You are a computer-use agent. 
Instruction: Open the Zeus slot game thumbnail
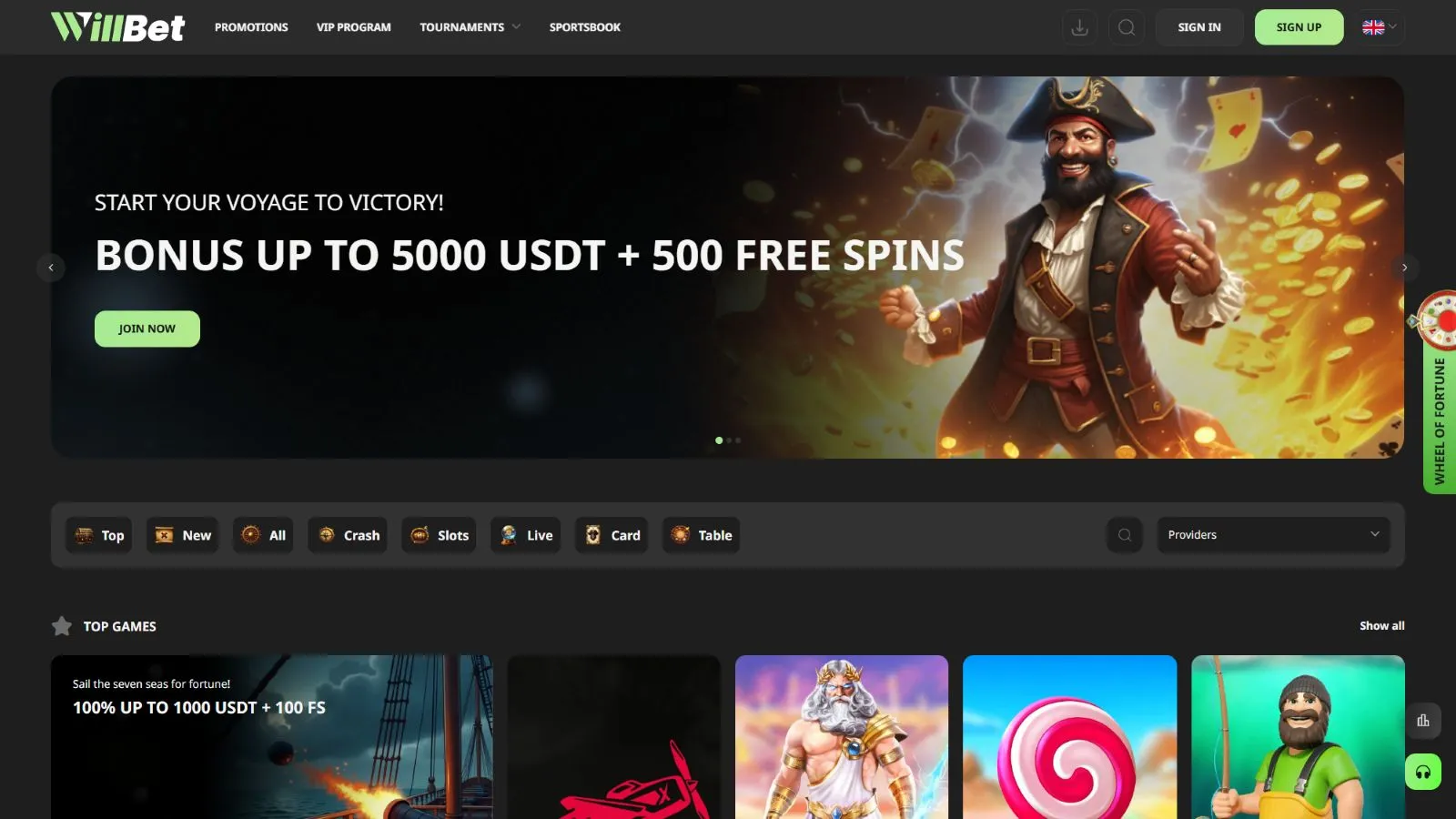coord(842,737)
